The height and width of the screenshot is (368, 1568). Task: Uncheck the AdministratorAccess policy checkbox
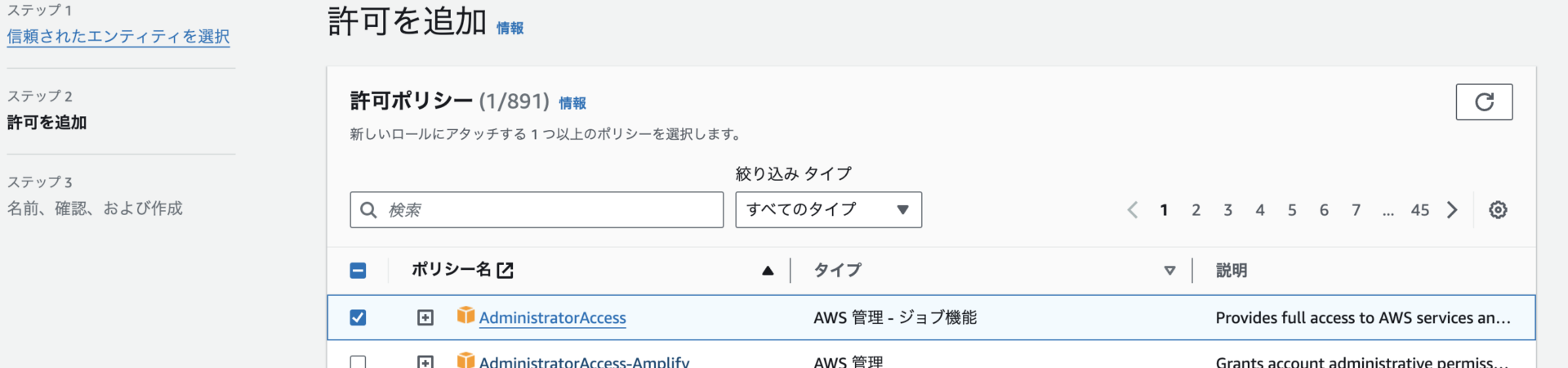click(x=358, y=317)
